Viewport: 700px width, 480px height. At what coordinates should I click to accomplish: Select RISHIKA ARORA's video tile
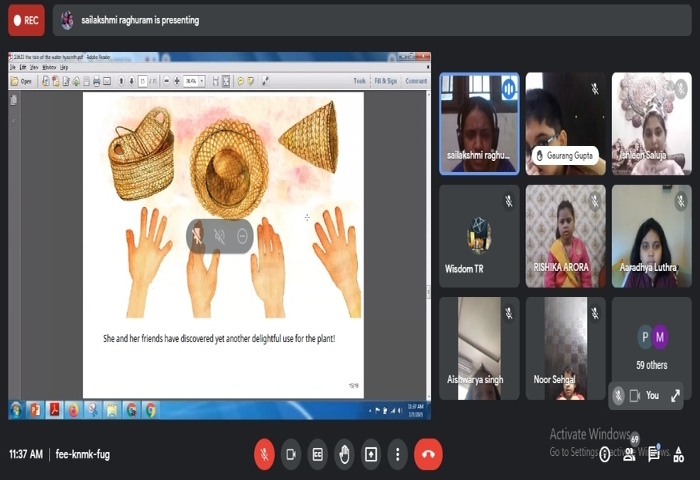pyautogui.click(x=566, y=236)
